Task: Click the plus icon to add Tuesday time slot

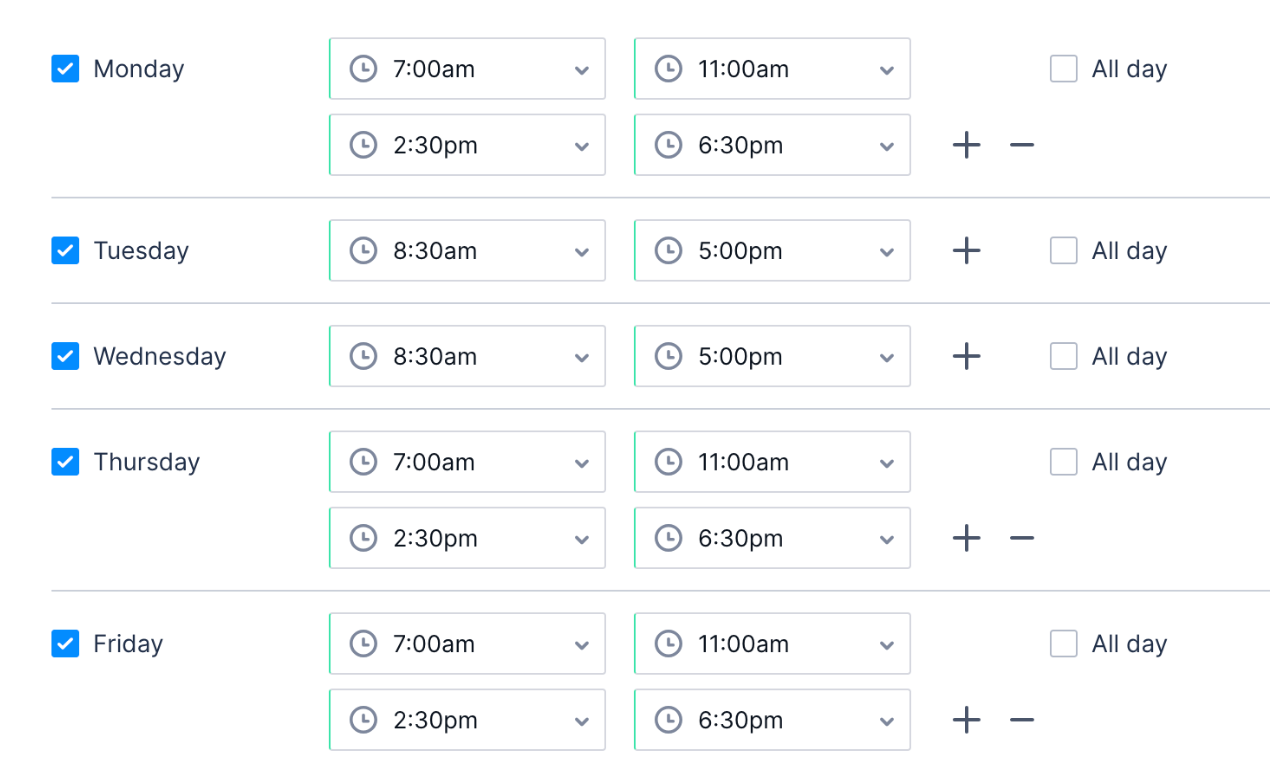Action: 966,250
